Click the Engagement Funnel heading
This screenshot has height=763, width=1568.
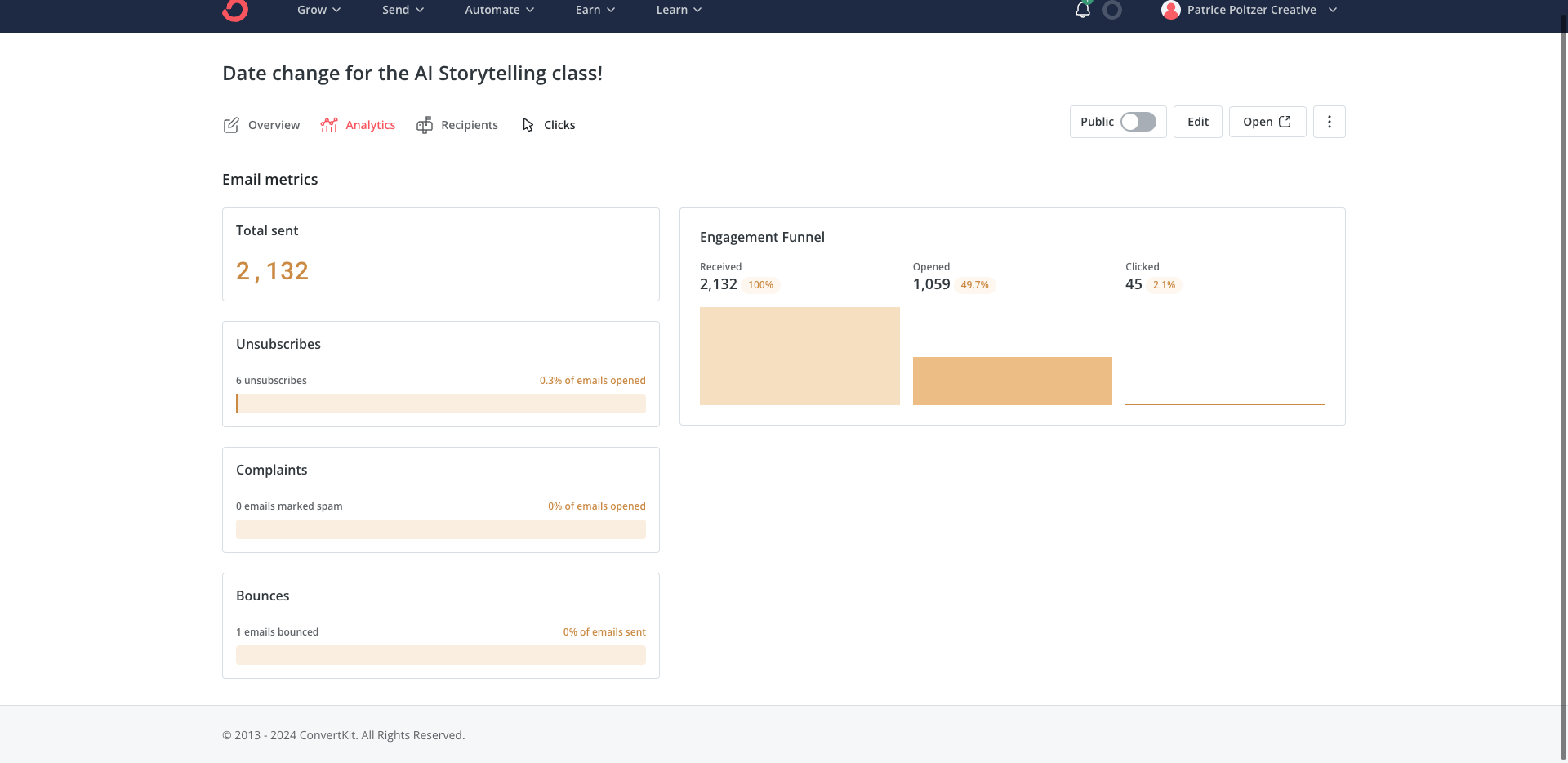(762, 237)
